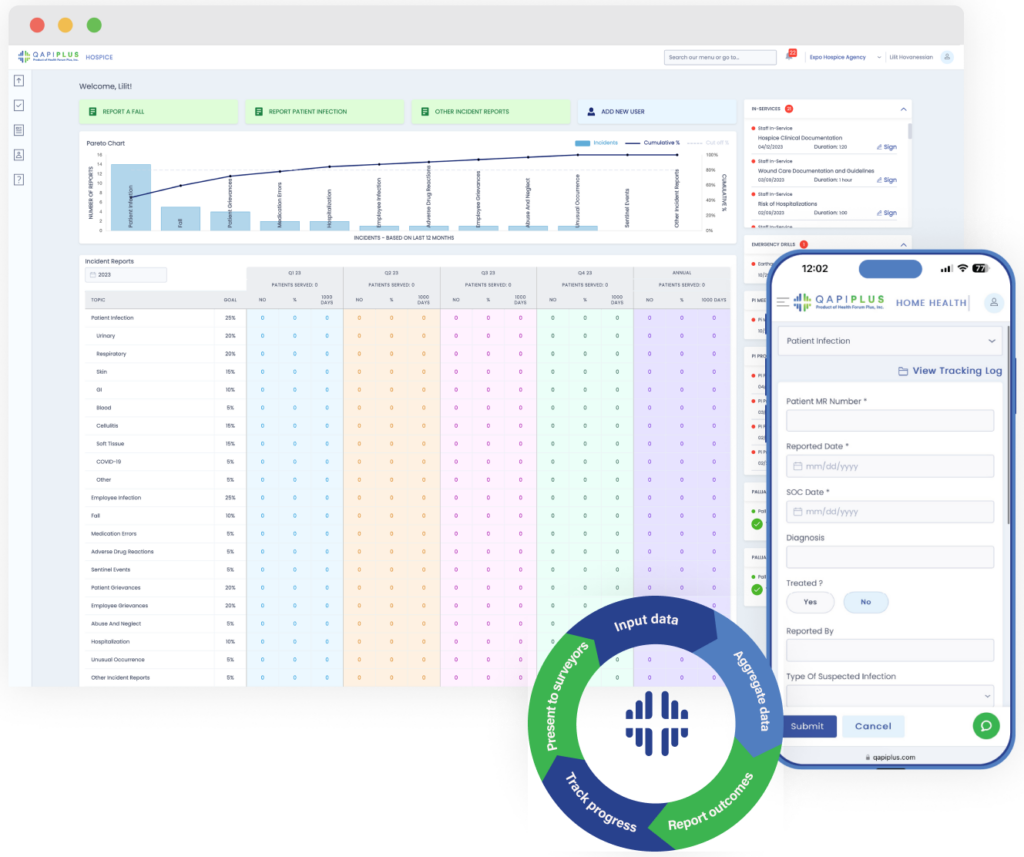Sign the Wound Care Documentation in-service

tap(886, 180)
